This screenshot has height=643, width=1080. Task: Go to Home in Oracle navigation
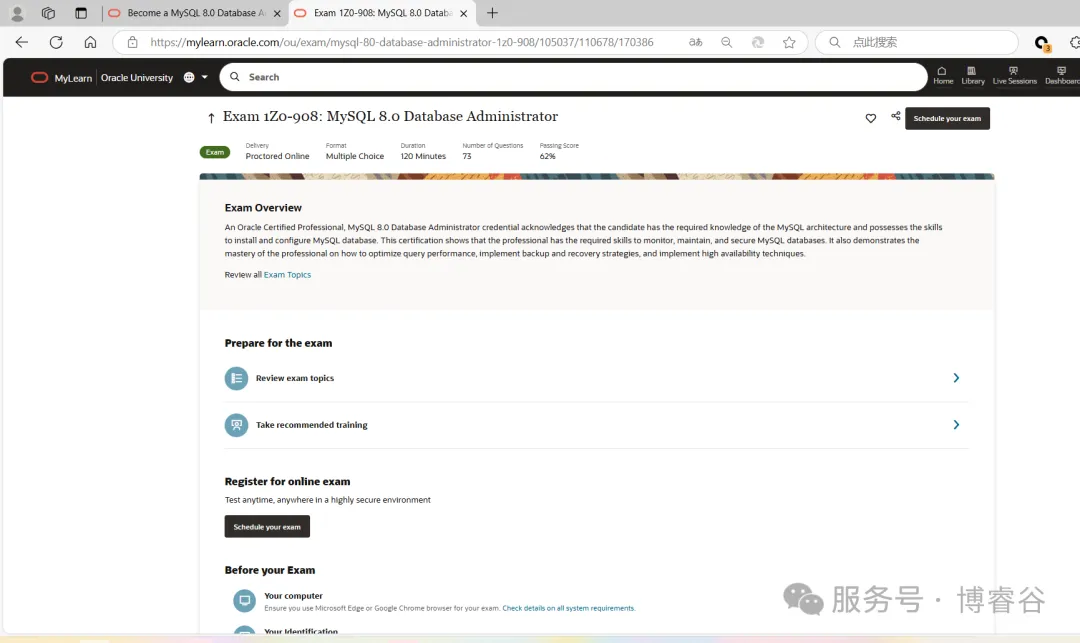point(943,76)
